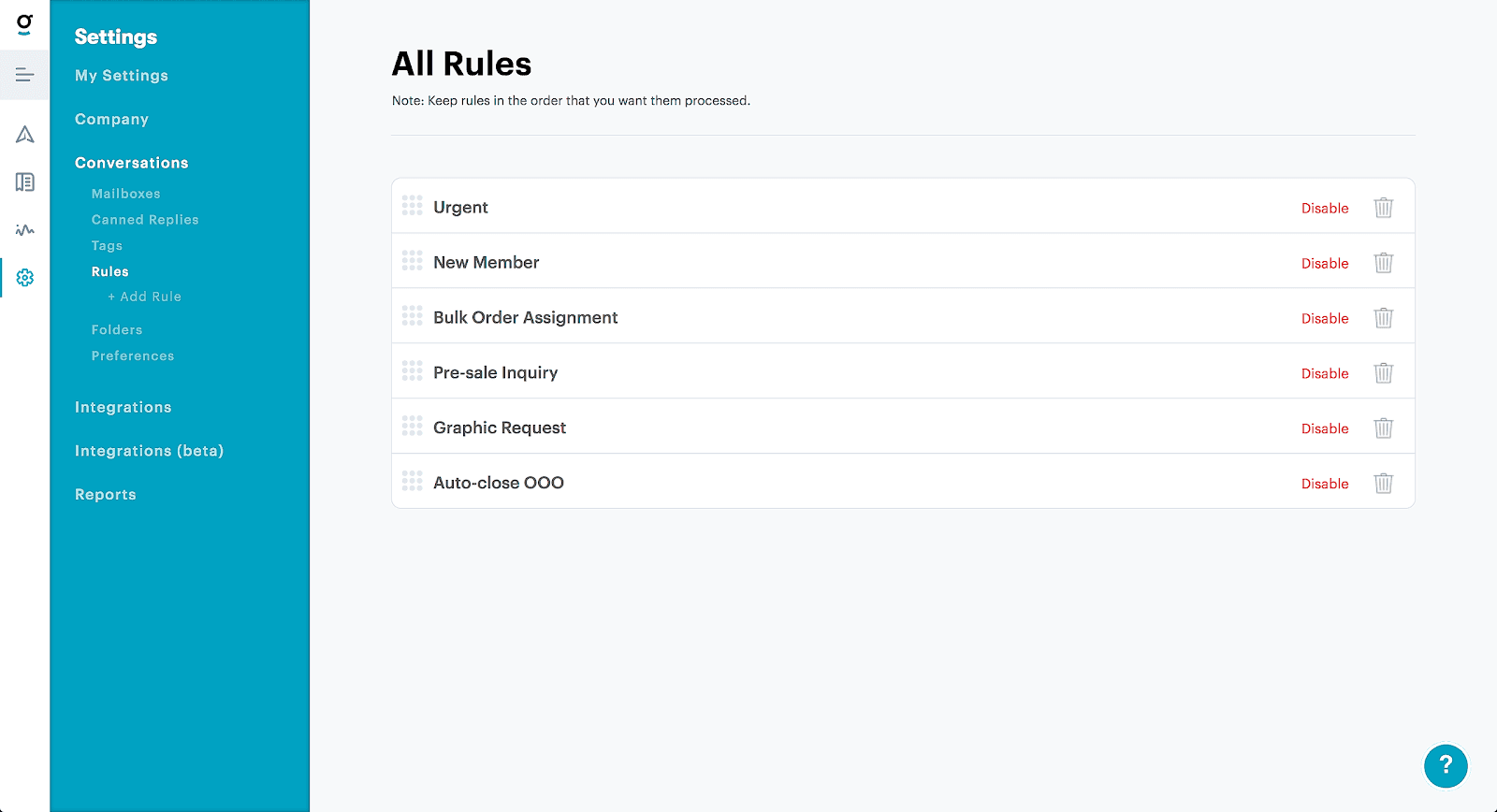Expand the Integrations section
Image resolution: width=1497 pixels, height=812 pixels.
[x=123, y=407]
